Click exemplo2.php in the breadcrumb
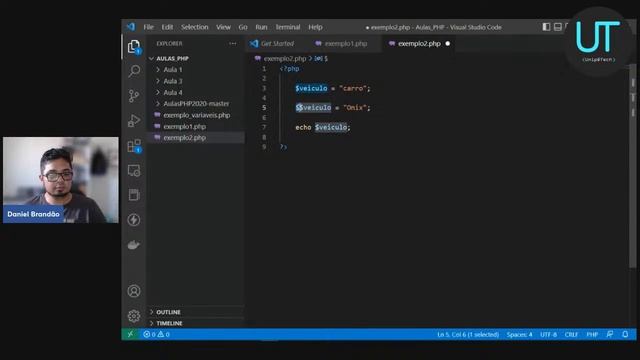640x360 pixels. click(284, 58)
